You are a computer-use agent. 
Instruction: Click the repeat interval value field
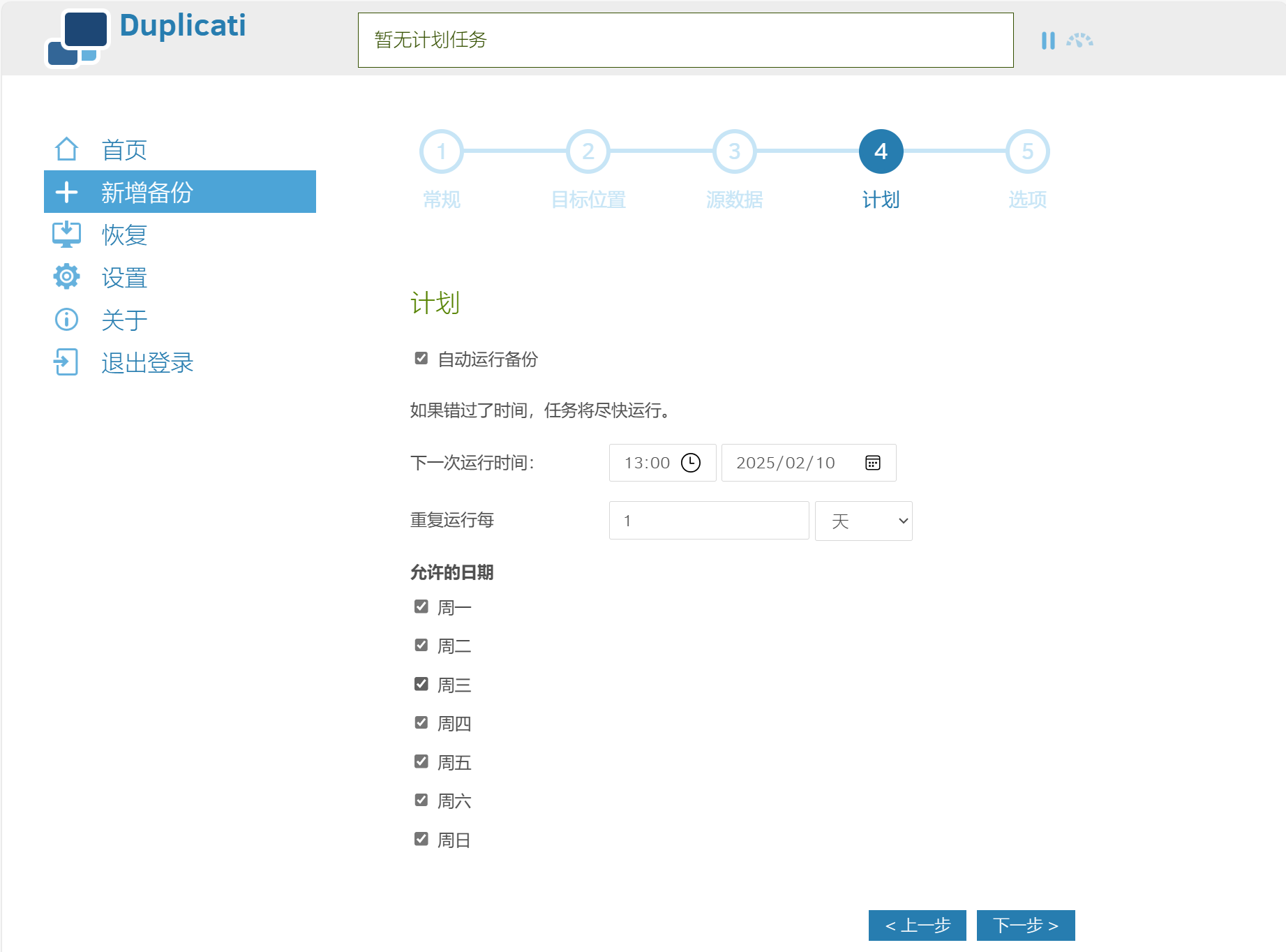coord(708,521)
